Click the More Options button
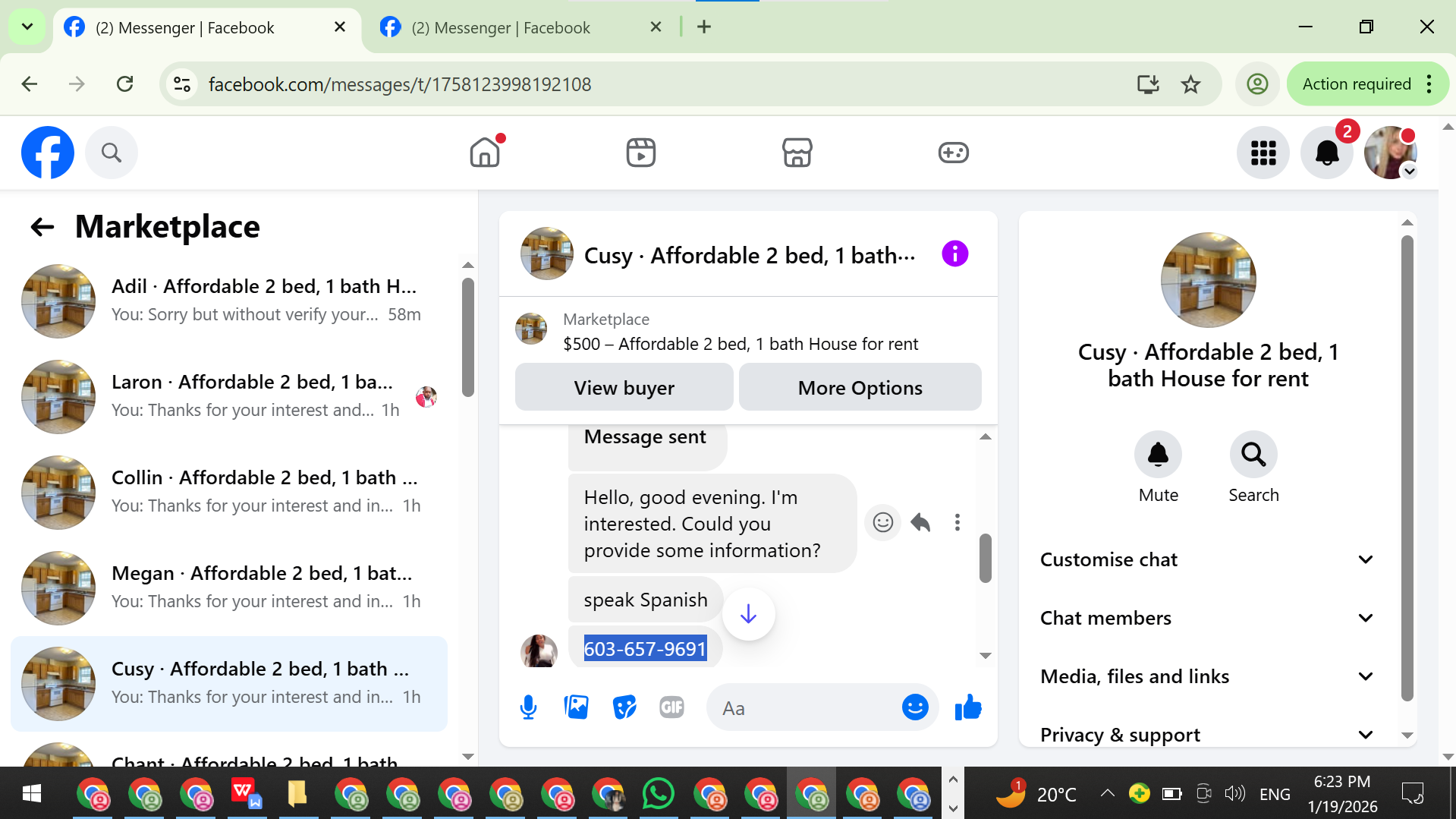The width and height of the screenshot is (1456, 819). (x=860, y=387)
